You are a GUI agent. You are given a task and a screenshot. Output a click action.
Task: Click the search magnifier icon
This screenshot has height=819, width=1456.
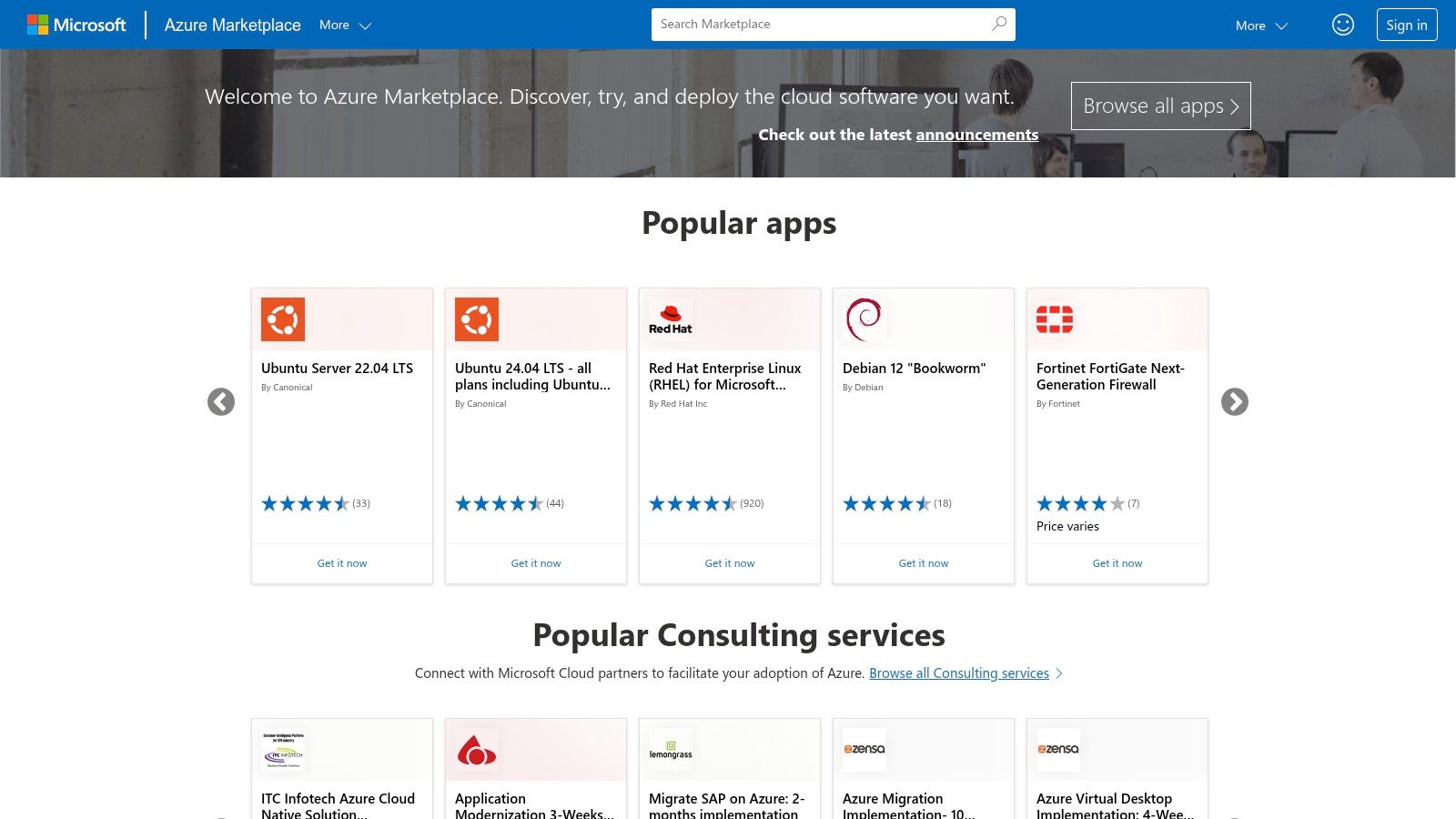point(999,25)
